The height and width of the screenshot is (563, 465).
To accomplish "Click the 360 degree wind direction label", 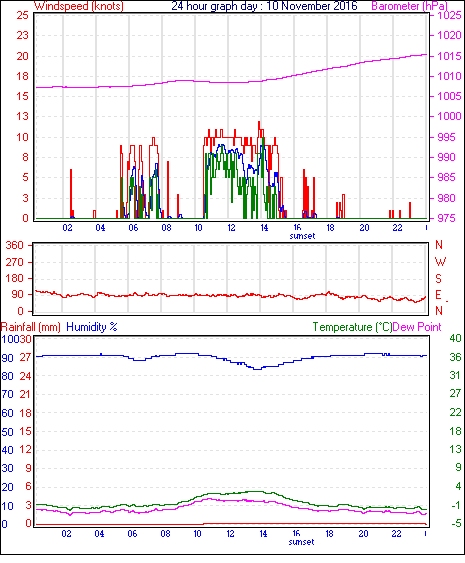I will pos(15,246).
